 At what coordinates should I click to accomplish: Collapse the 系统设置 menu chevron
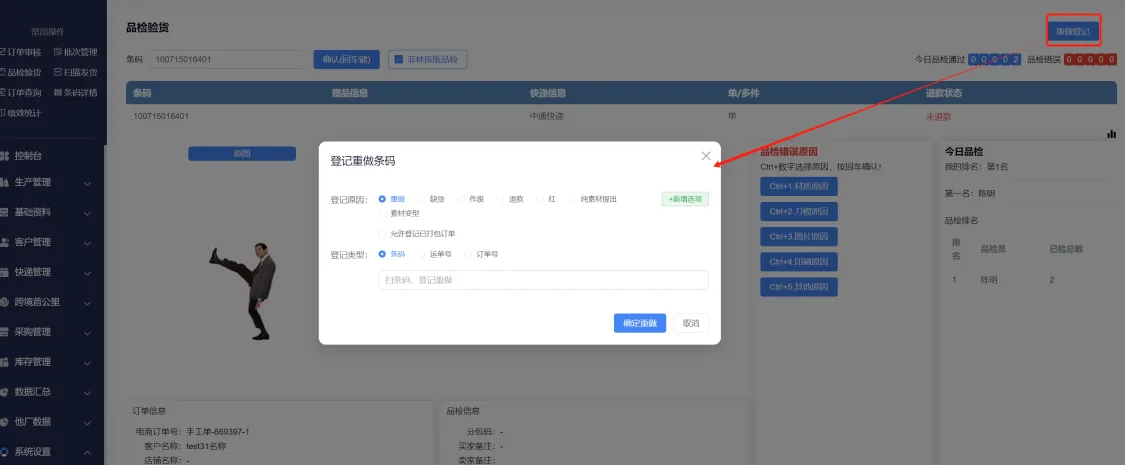pos(88,452)
